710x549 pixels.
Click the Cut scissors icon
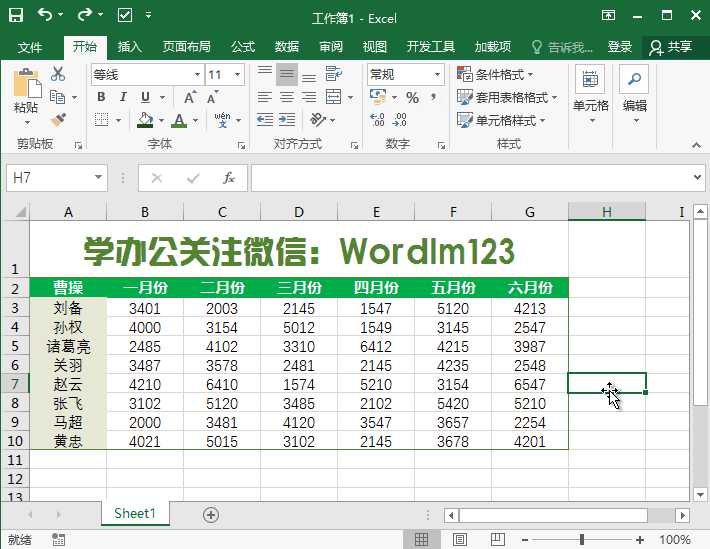pyautogui.click(x=58, y=74)
